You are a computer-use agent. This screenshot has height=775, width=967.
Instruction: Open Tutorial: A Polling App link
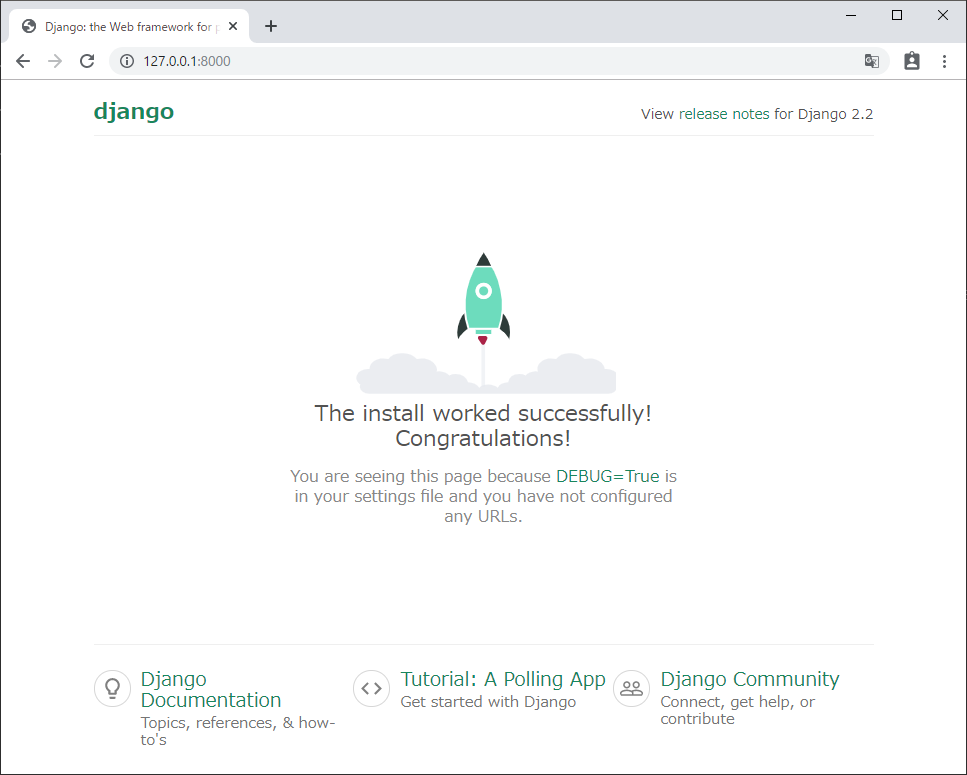(503, 679)
